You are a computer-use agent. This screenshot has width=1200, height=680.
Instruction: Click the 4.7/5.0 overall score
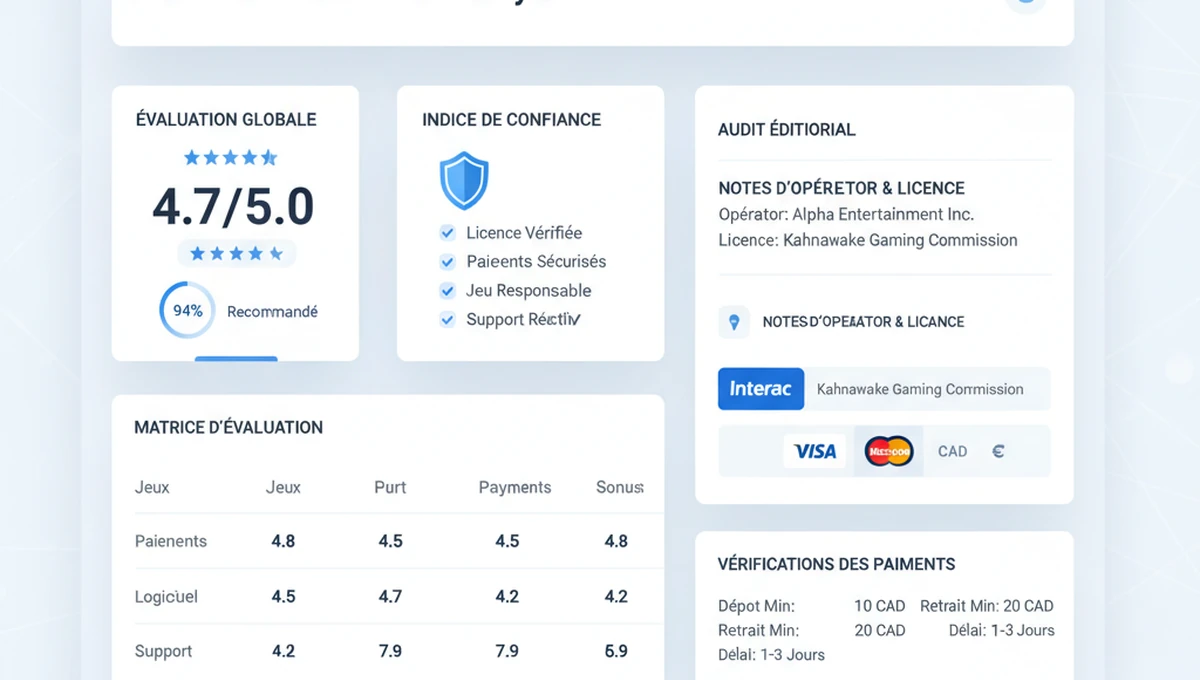233,206
